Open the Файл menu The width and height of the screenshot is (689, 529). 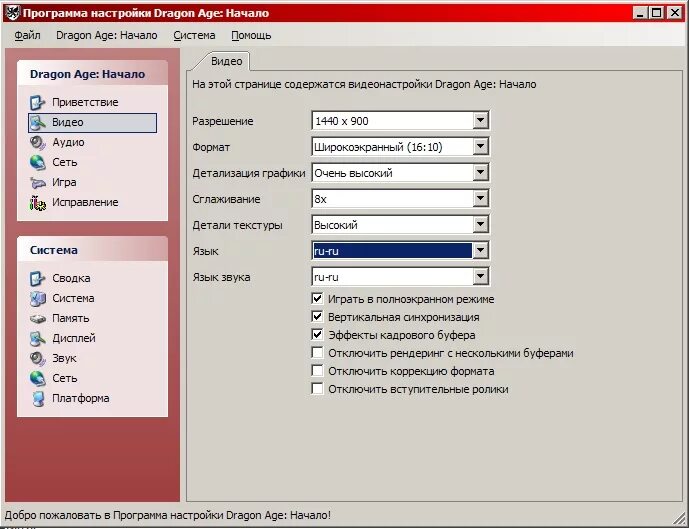point(27,36)
